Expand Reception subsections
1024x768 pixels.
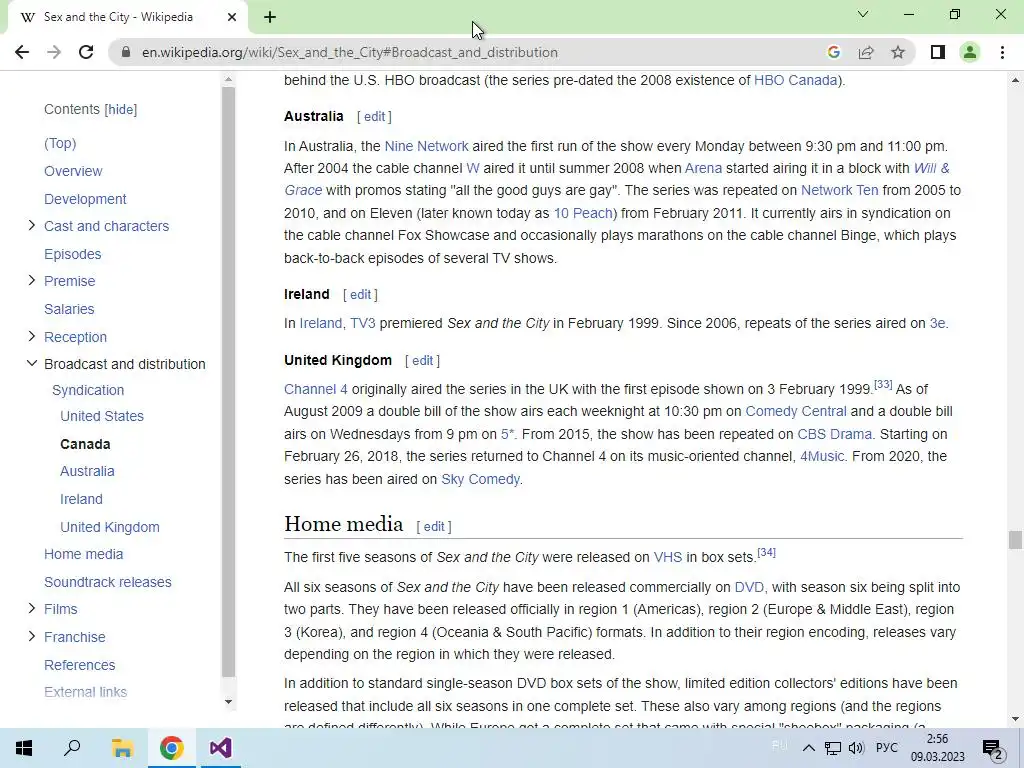coord(31,336)
